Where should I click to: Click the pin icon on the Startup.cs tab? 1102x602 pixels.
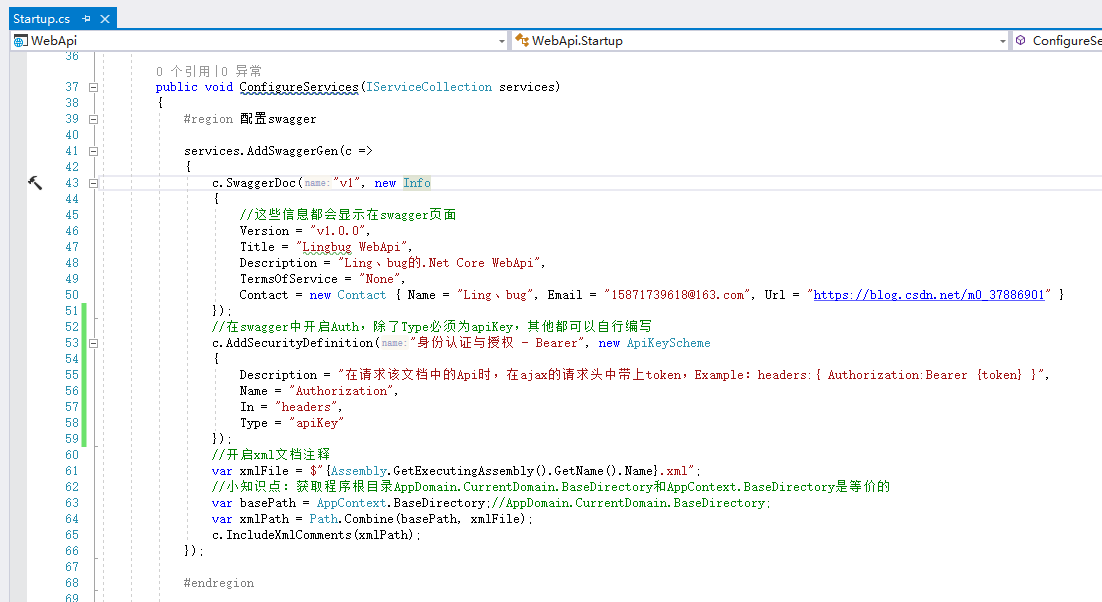pos(86,18)
